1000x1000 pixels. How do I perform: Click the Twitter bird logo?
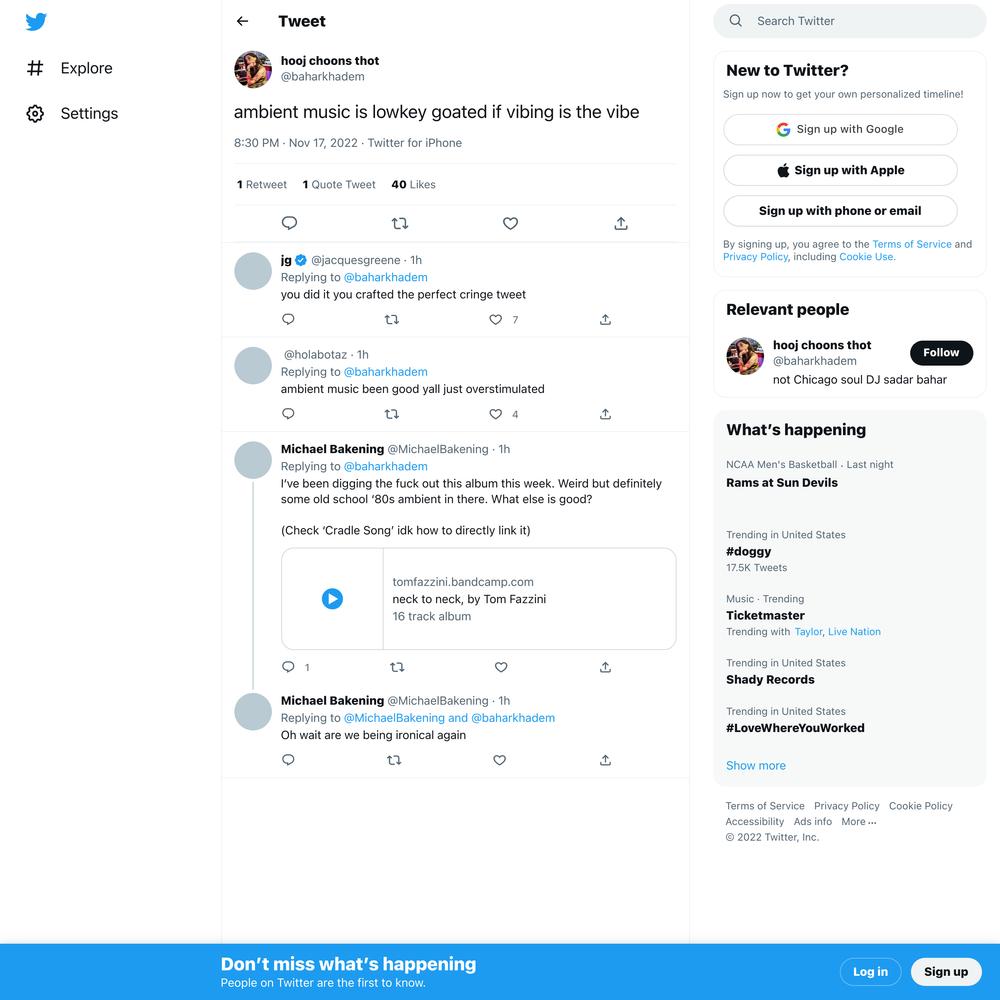pyautogui.click(x=36, y=22)
